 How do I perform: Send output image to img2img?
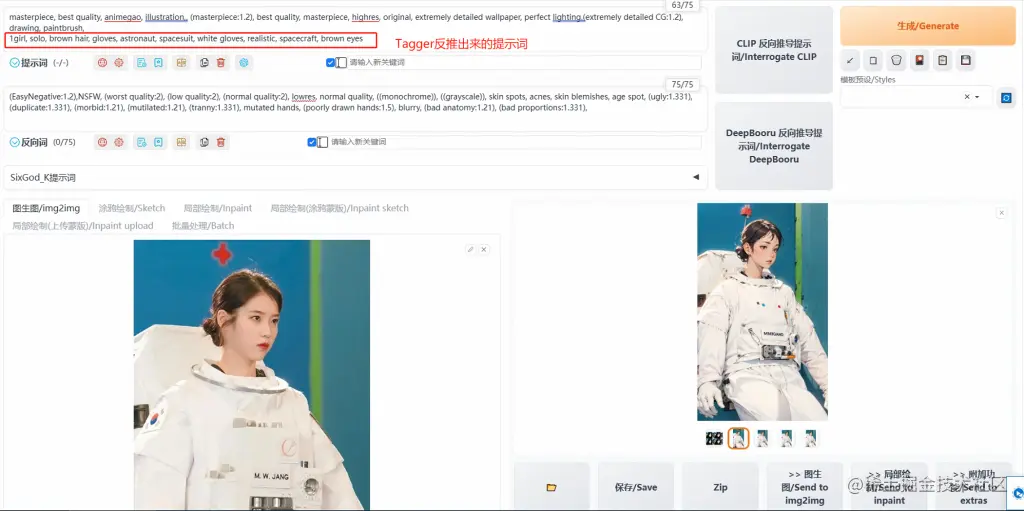pos(805,487)
